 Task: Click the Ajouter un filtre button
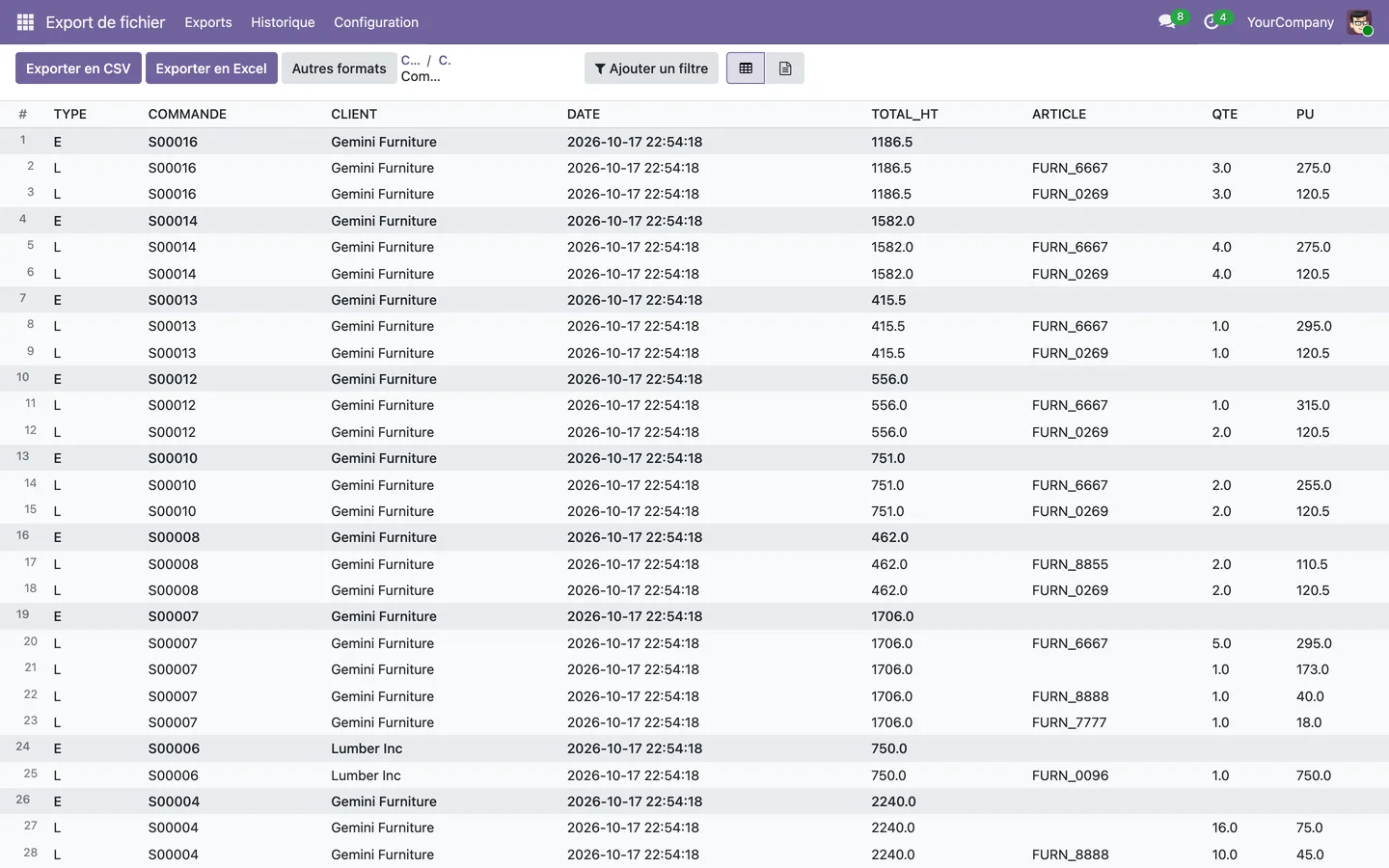tap(651, 68)
